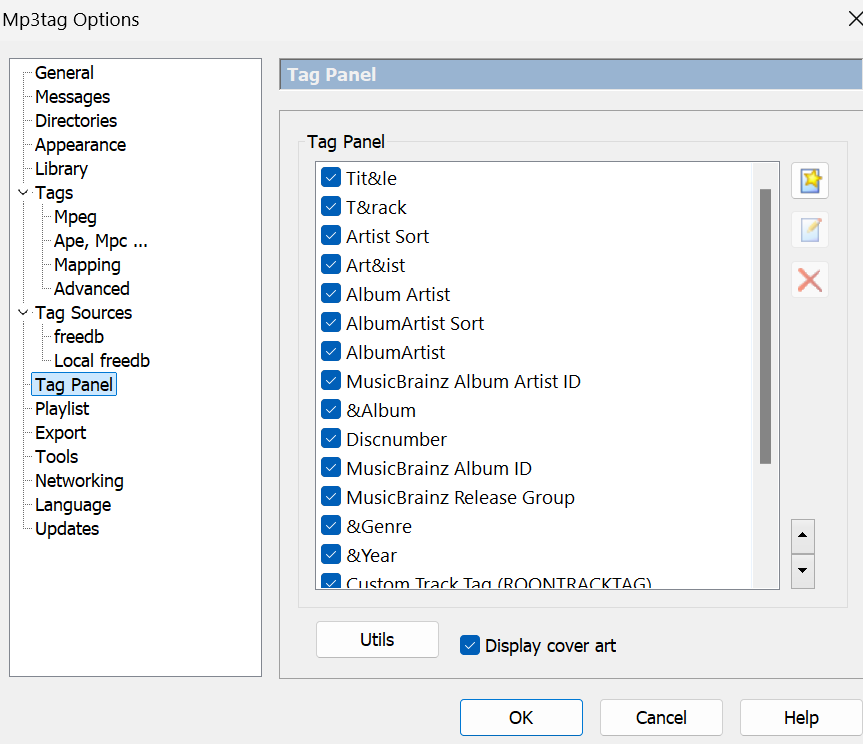The image size is (863, 744).
Task: Select Local freedb in the tree
Action: click(102, 361)
